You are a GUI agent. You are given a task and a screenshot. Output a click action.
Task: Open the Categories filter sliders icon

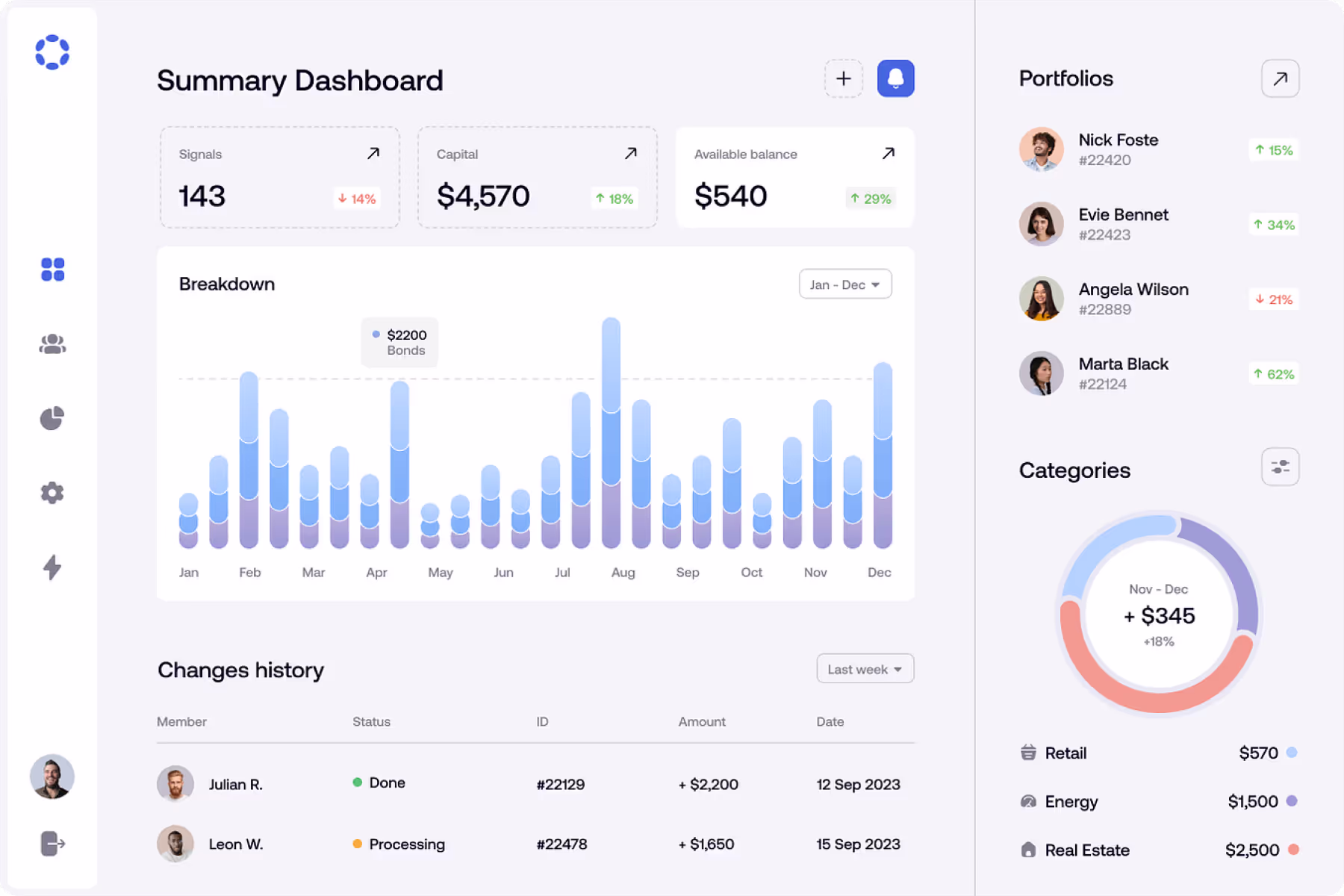click(1280, 467)
